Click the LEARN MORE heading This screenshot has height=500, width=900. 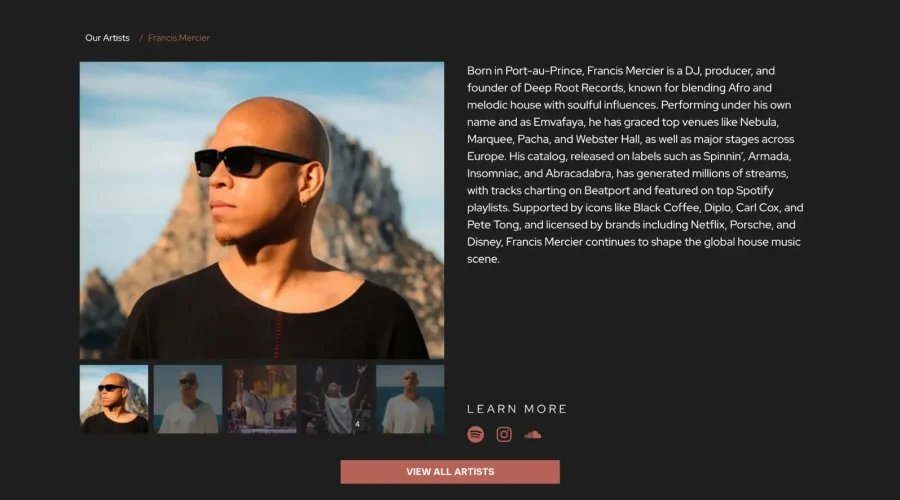[517, 409]
